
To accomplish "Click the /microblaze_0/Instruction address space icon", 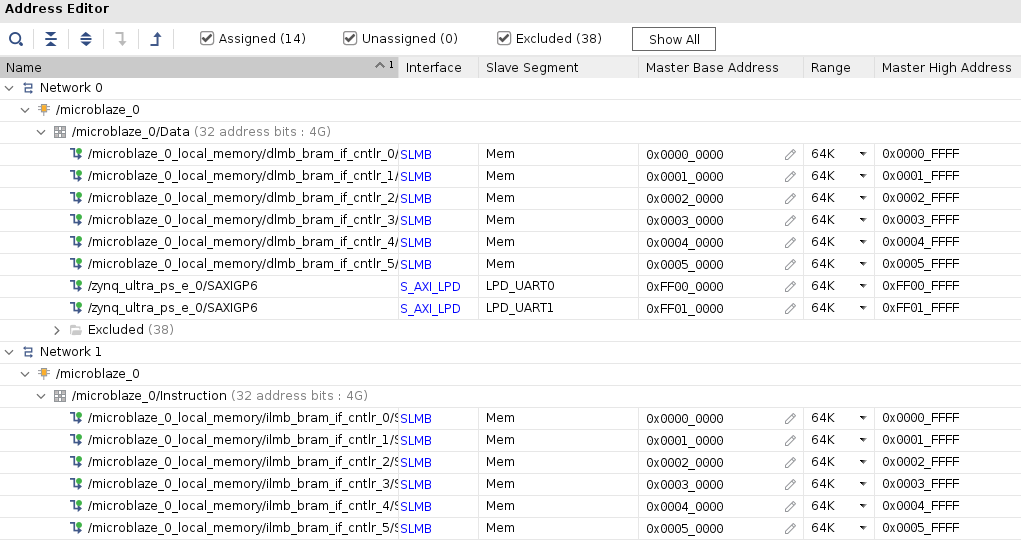I will pos(60,396).
